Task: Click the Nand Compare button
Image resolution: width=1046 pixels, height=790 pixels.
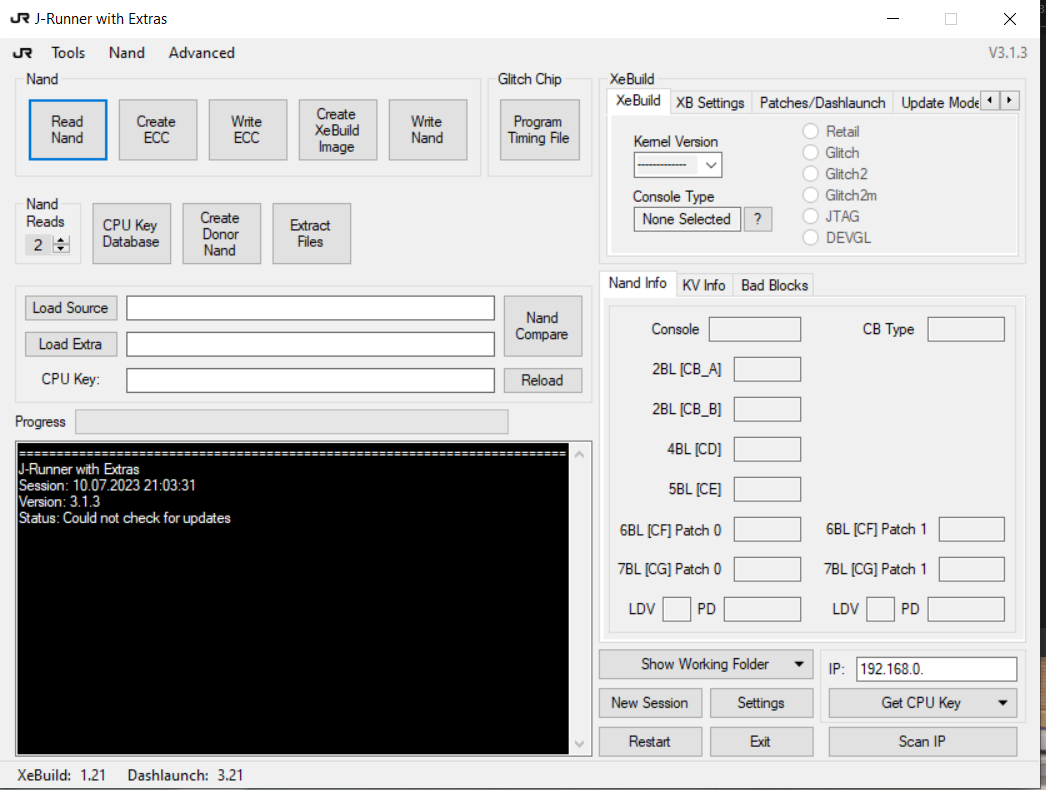Action: [x=542, y=326]
